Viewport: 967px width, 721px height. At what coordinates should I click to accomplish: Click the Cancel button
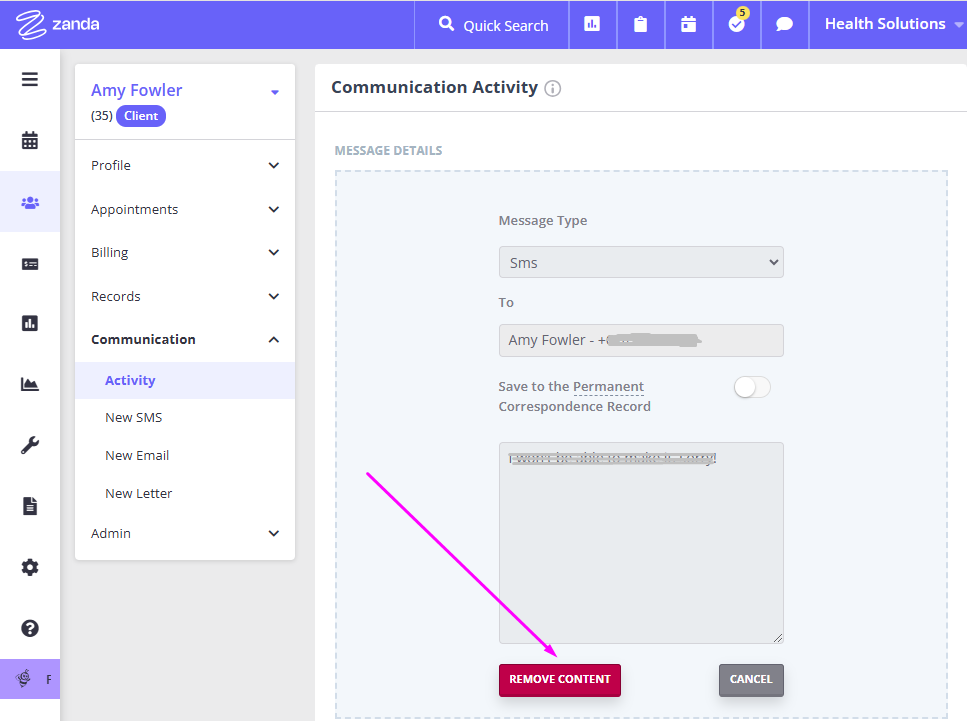(751, 680)
